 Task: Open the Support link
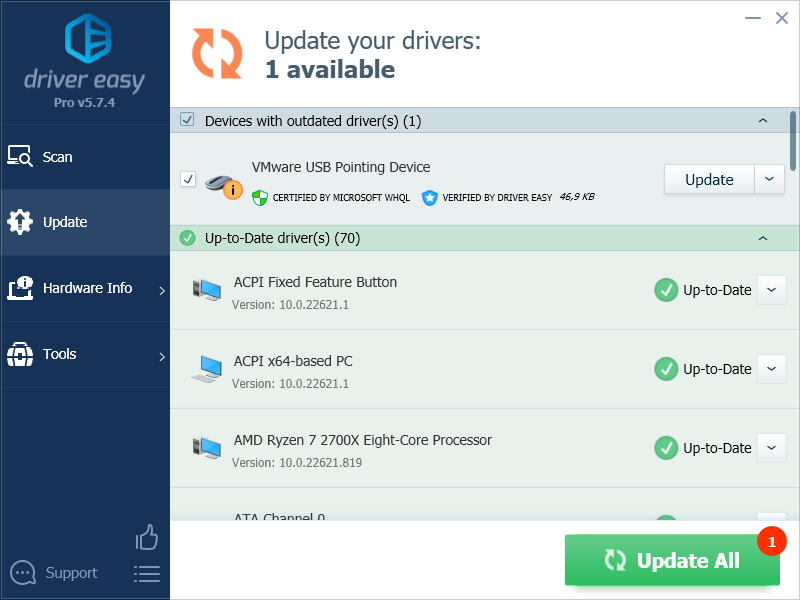(71, 573)
